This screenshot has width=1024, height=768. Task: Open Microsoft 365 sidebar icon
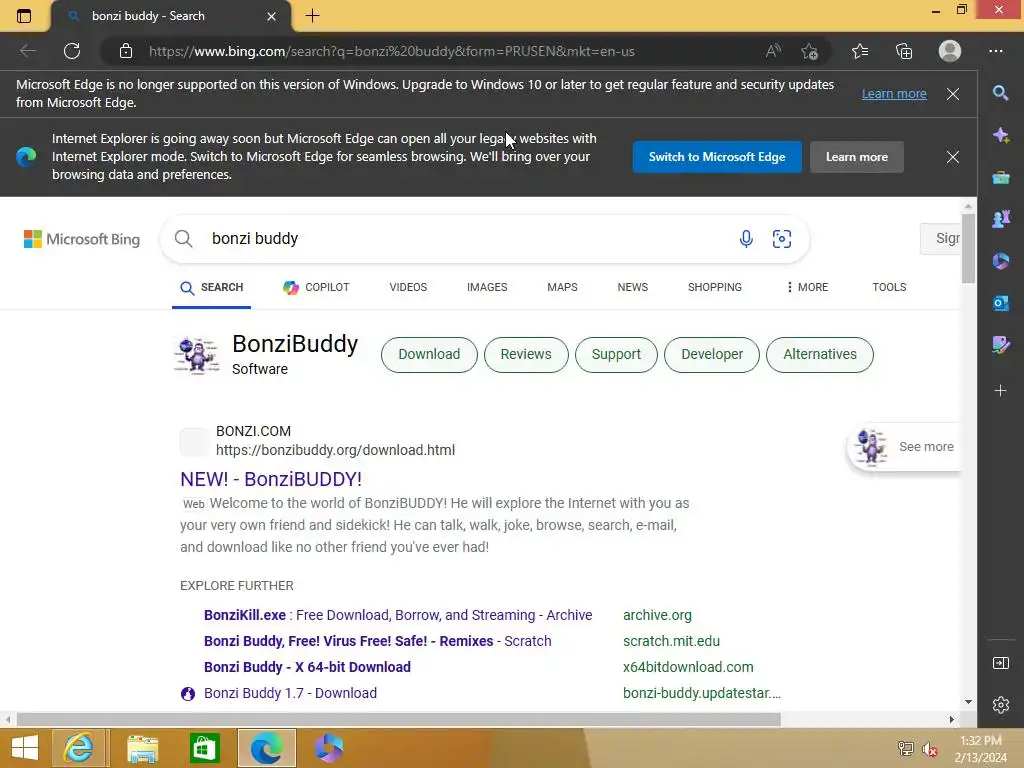1000,261
